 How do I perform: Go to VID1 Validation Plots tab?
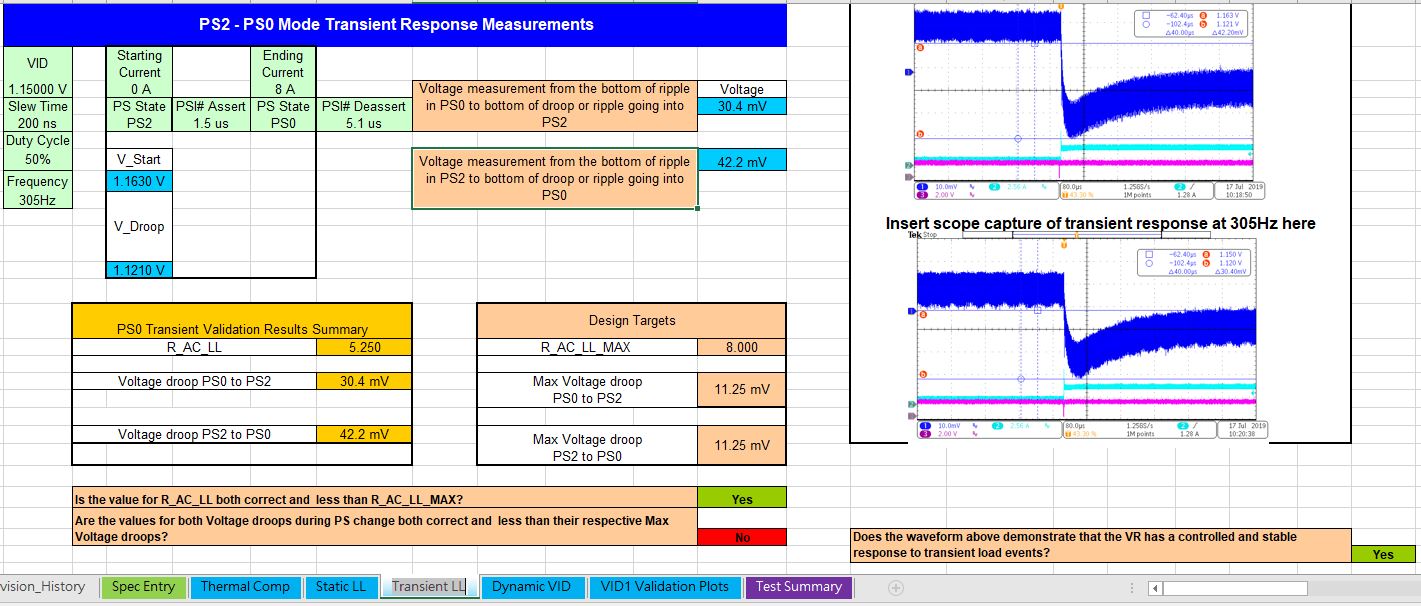tap(665, 587)
